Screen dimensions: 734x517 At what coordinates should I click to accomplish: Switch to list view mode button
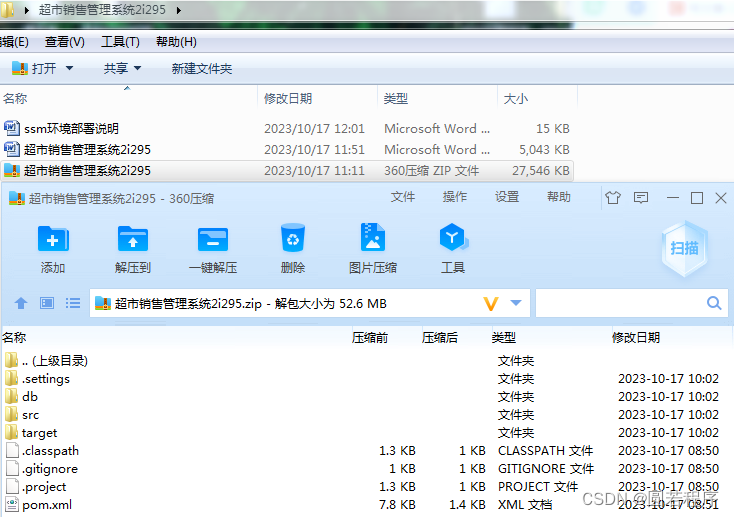tap(73, 303)
